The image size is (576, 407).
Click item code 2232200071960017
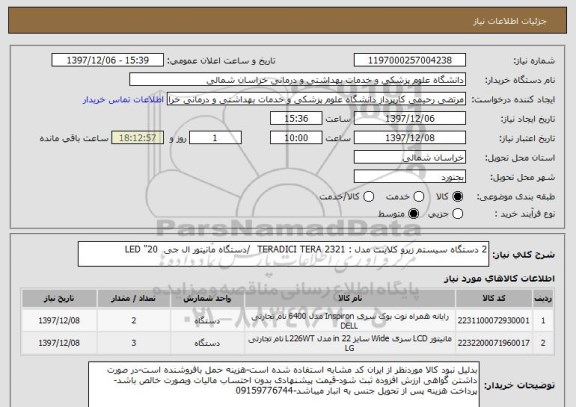tap(494, 343)
